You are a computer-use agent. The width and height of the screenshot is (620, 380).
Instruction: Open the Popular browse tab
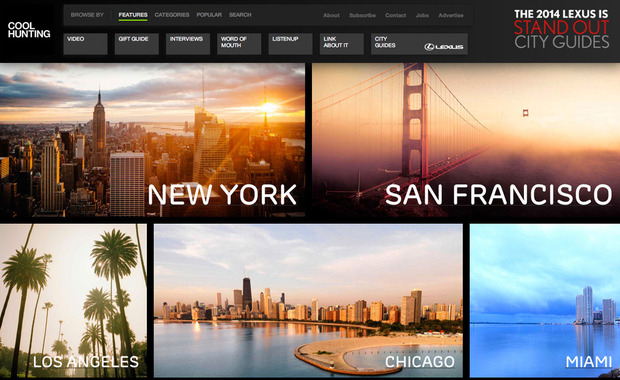(x=209, y=15)
